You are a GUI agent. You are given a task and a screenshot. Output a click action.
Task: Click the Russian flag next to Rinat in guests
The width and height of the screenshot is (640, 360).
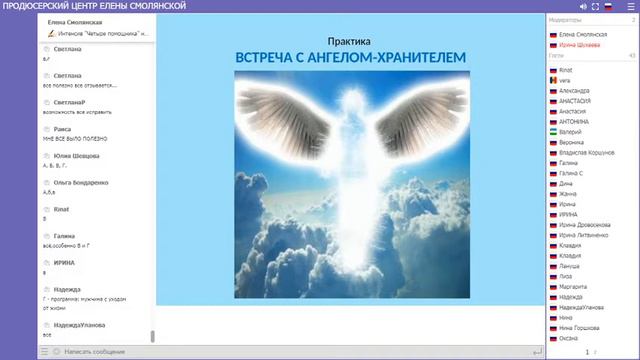pyautogui.click(x=553, y=70)
